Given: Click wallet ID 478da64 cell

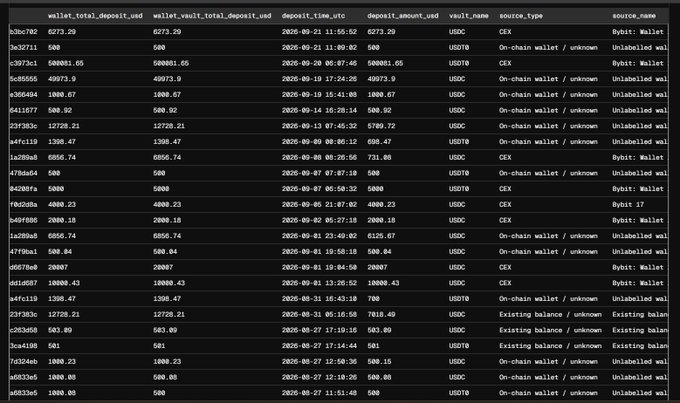Looking at the screenshot, I should coord(23,173).
